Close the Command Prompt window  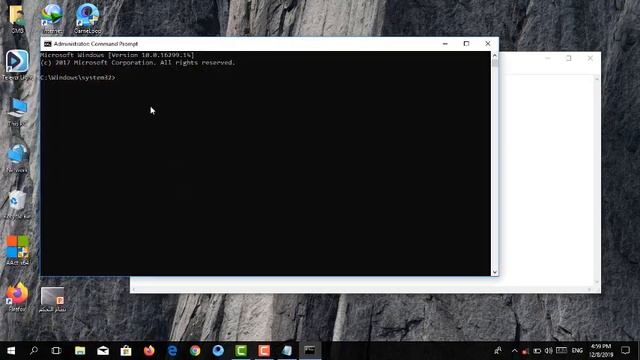pyautogui.click(x=488, y=44)
